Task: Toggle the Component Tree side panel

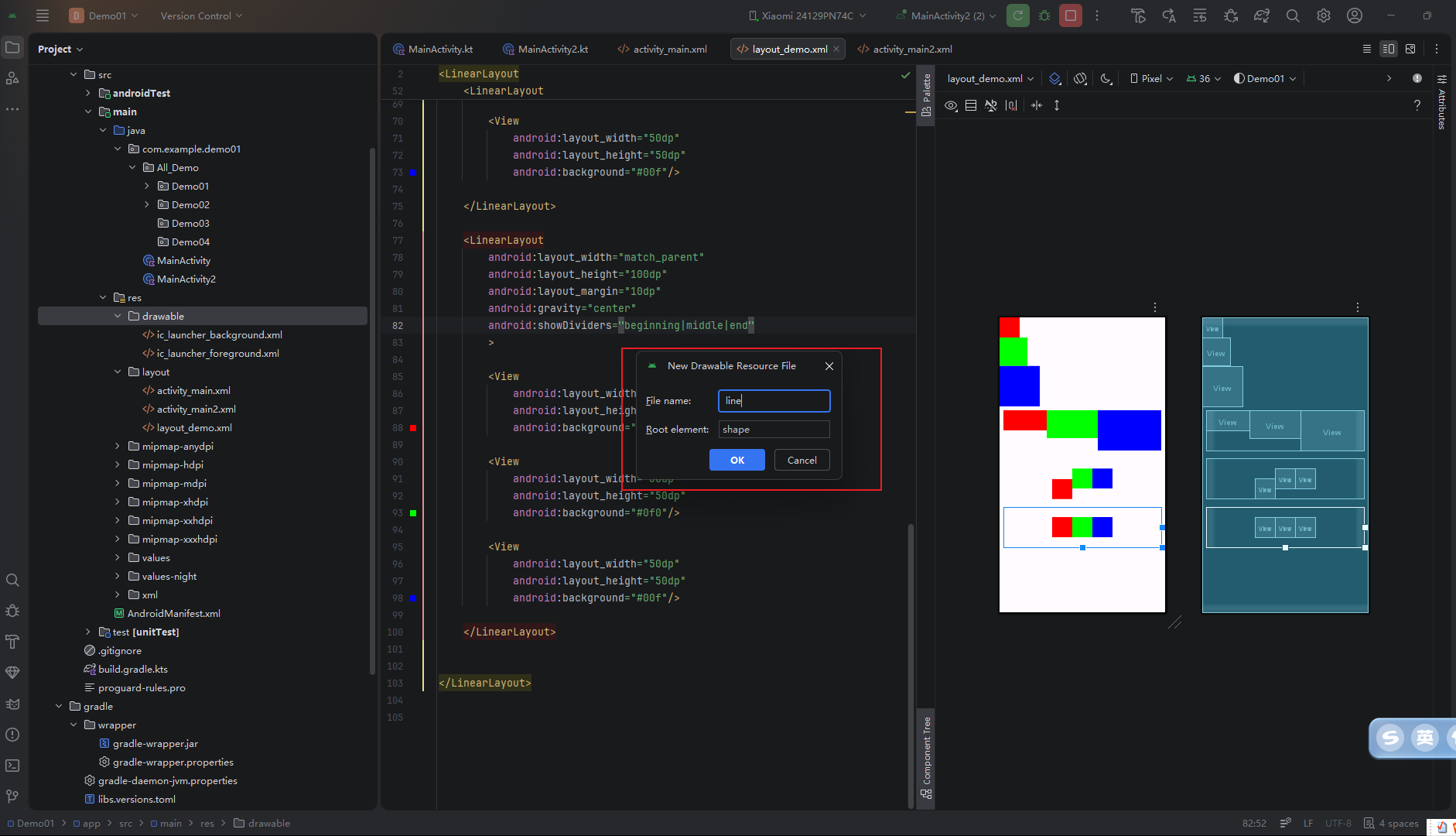Action: coord(926,759)
